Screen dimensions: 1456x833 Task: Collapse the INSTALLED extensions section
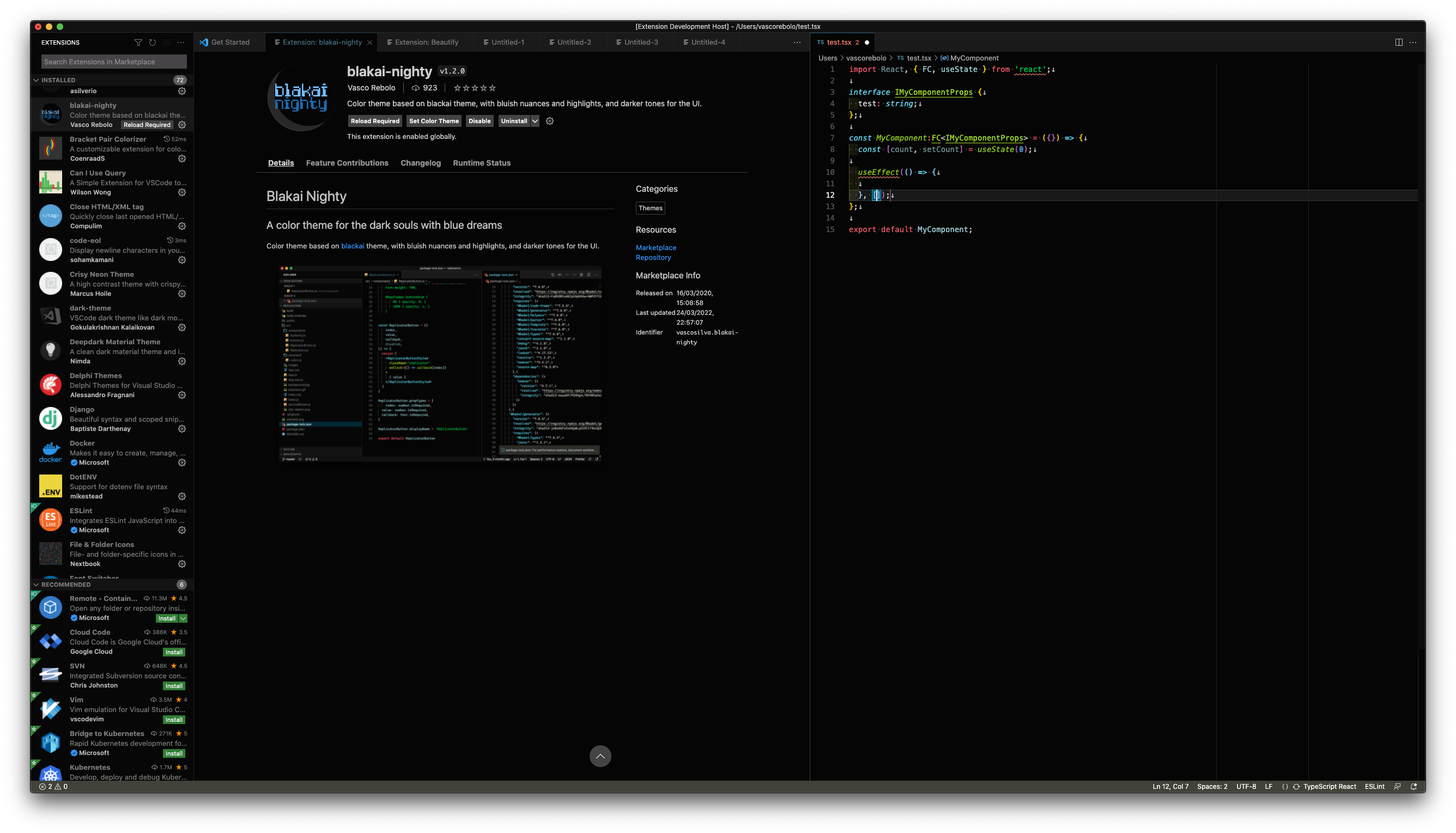coord(37,80)
